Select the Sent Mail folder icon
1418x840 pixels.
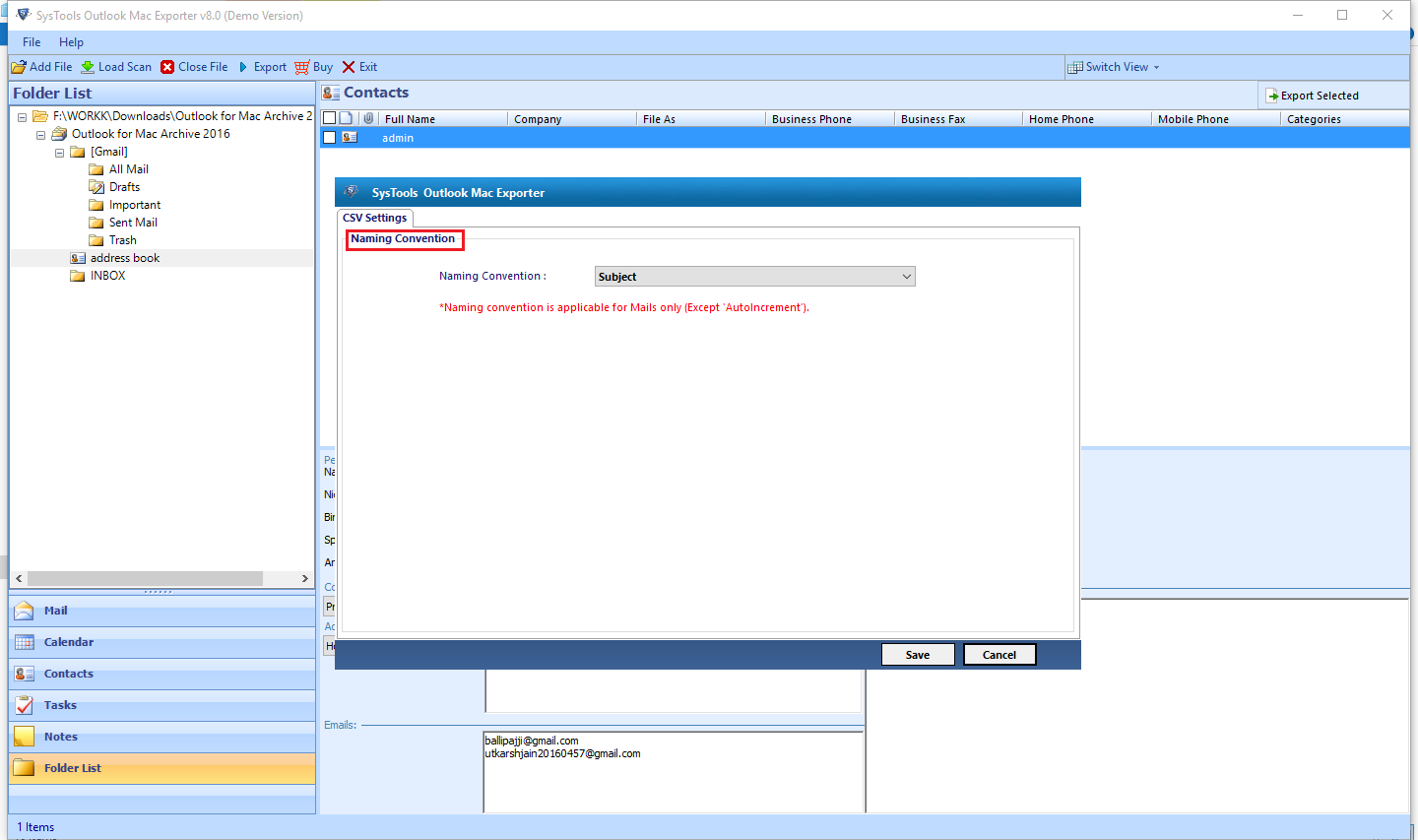point(97,223)
